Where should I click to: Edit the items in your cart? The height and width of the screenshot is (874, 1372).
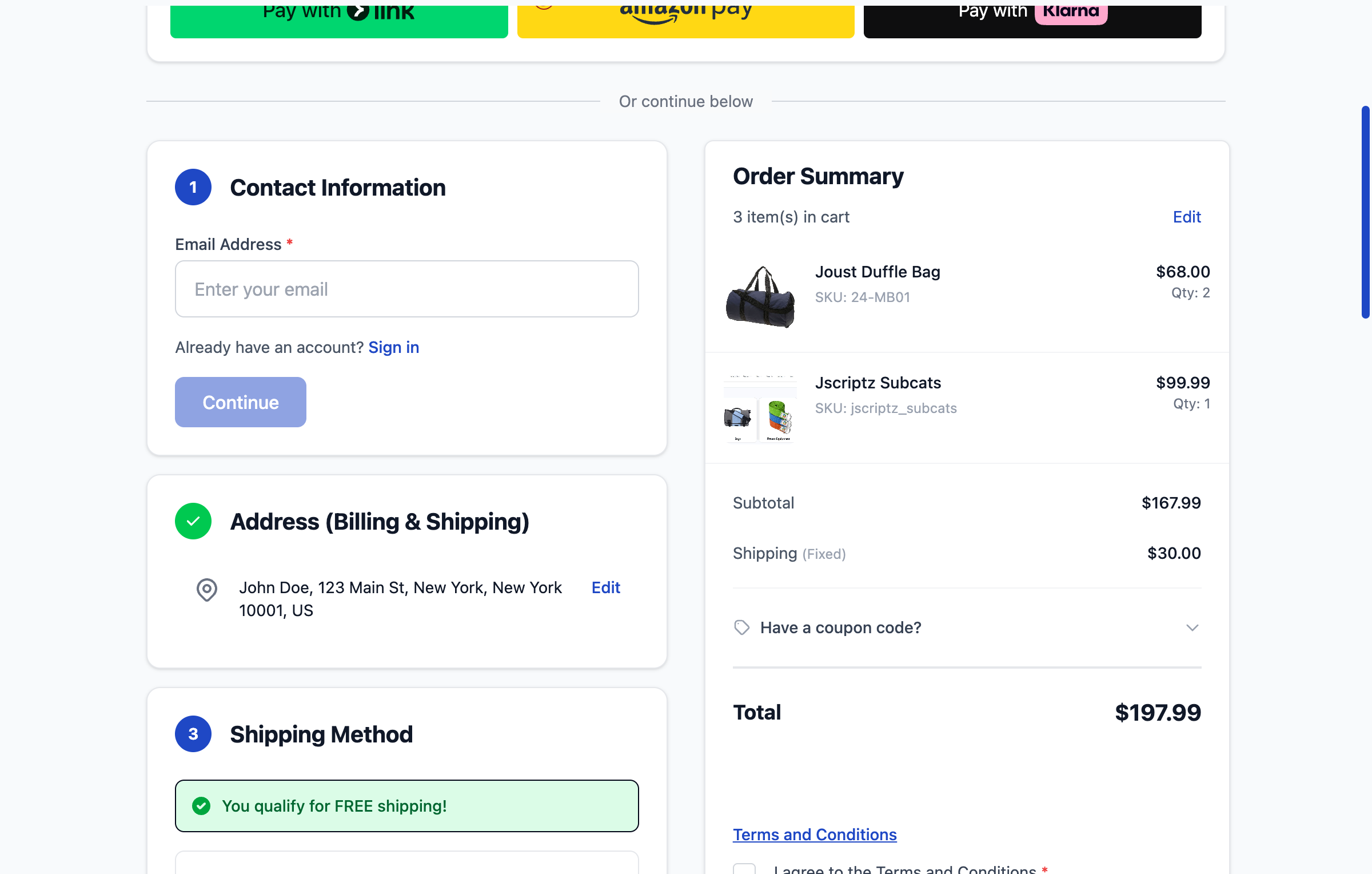click(x=1186, y=217)
